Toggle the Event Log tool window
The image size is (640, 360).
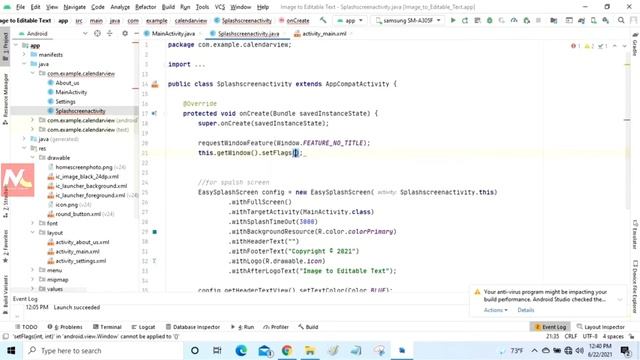pos(550,327)
